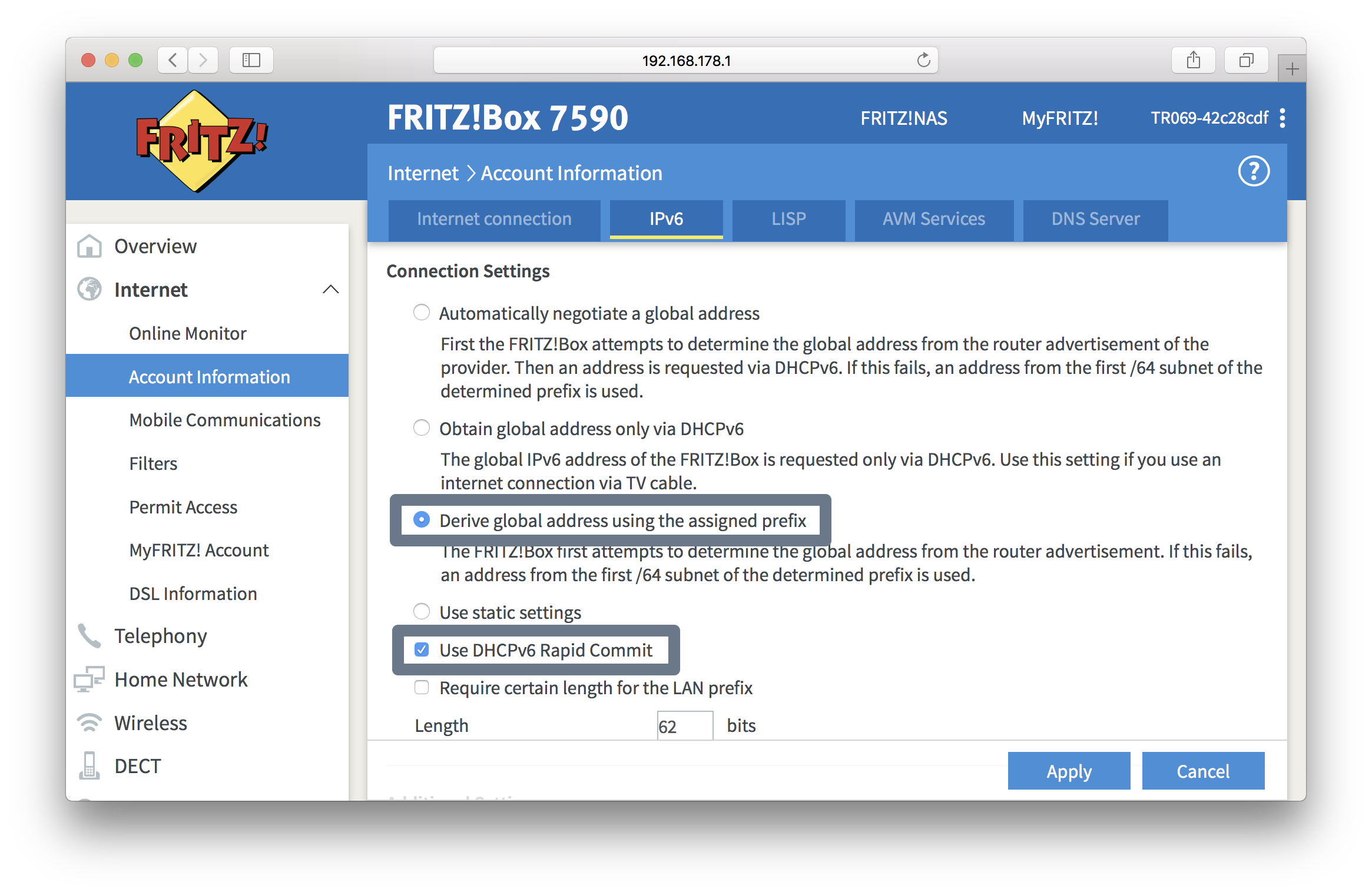Click the Overview house icon
This screenshot has width=1372, height=895.
[x=90, y=246]
